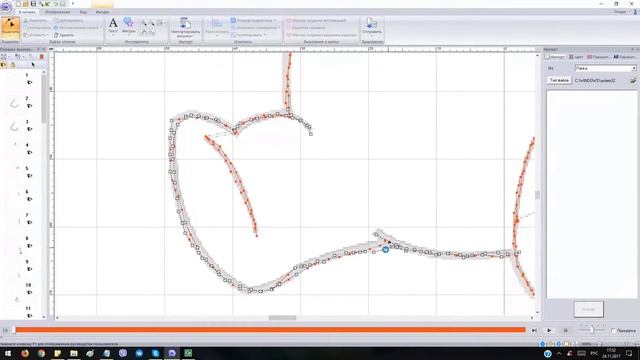This screenshot has width=640, height=360.
Task: Open Skype from the taskbar
Action: (156, 353)
